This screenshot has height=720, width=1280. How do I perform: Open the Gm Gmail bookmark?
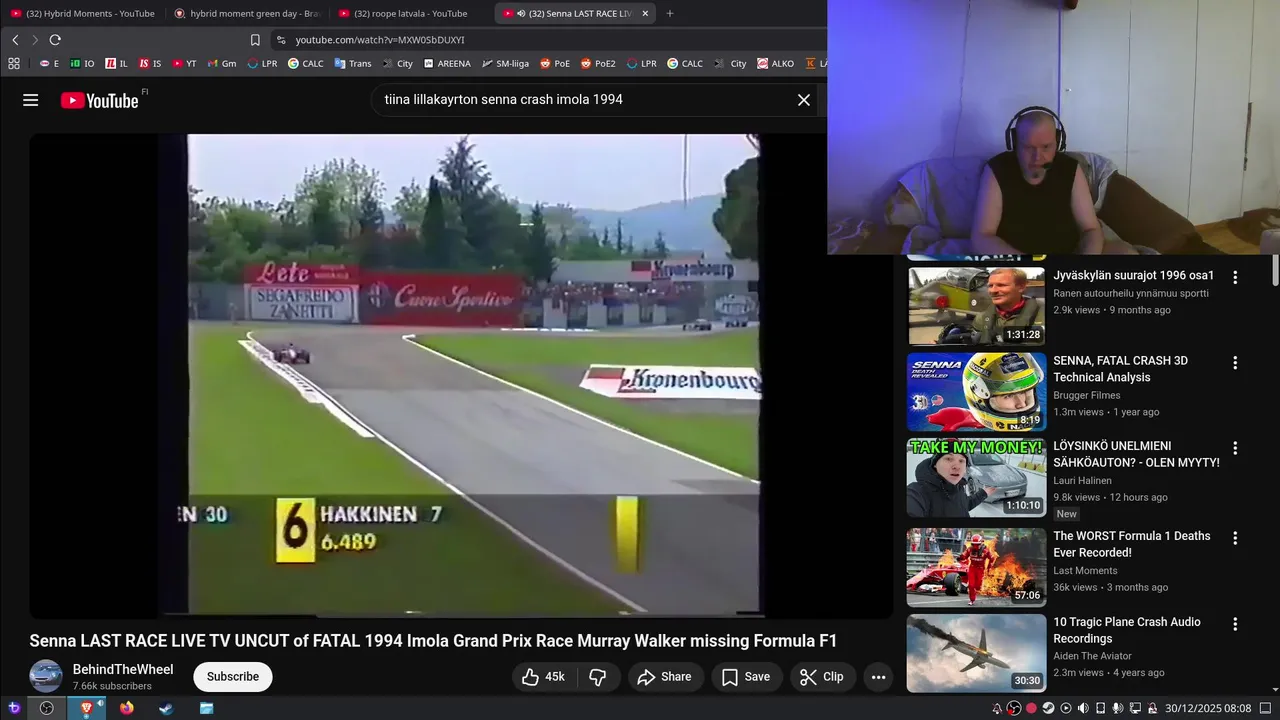pos(222,63)
